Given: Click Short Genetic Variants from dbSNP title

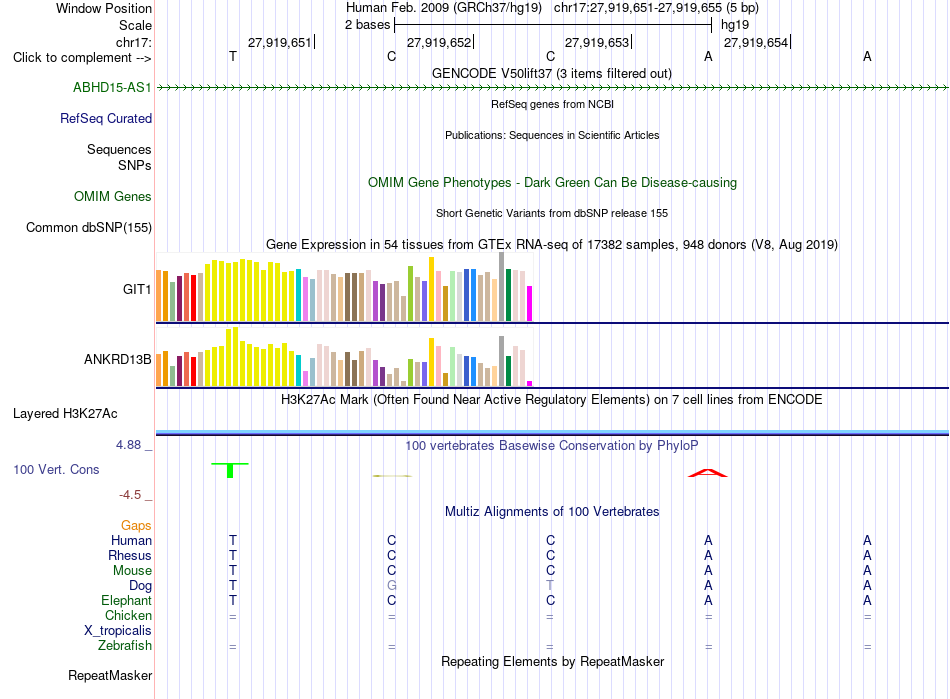Looking at the screenshot, I should tap(551, 213).
